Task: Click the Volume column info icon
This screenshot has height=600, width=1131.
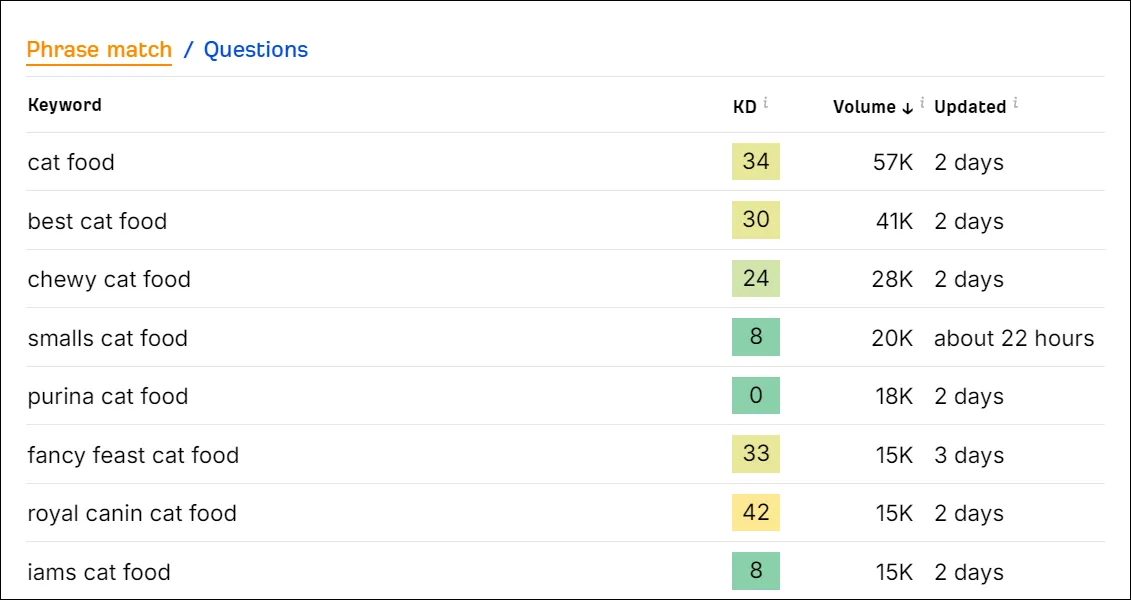Action: (x=922, y=103)
